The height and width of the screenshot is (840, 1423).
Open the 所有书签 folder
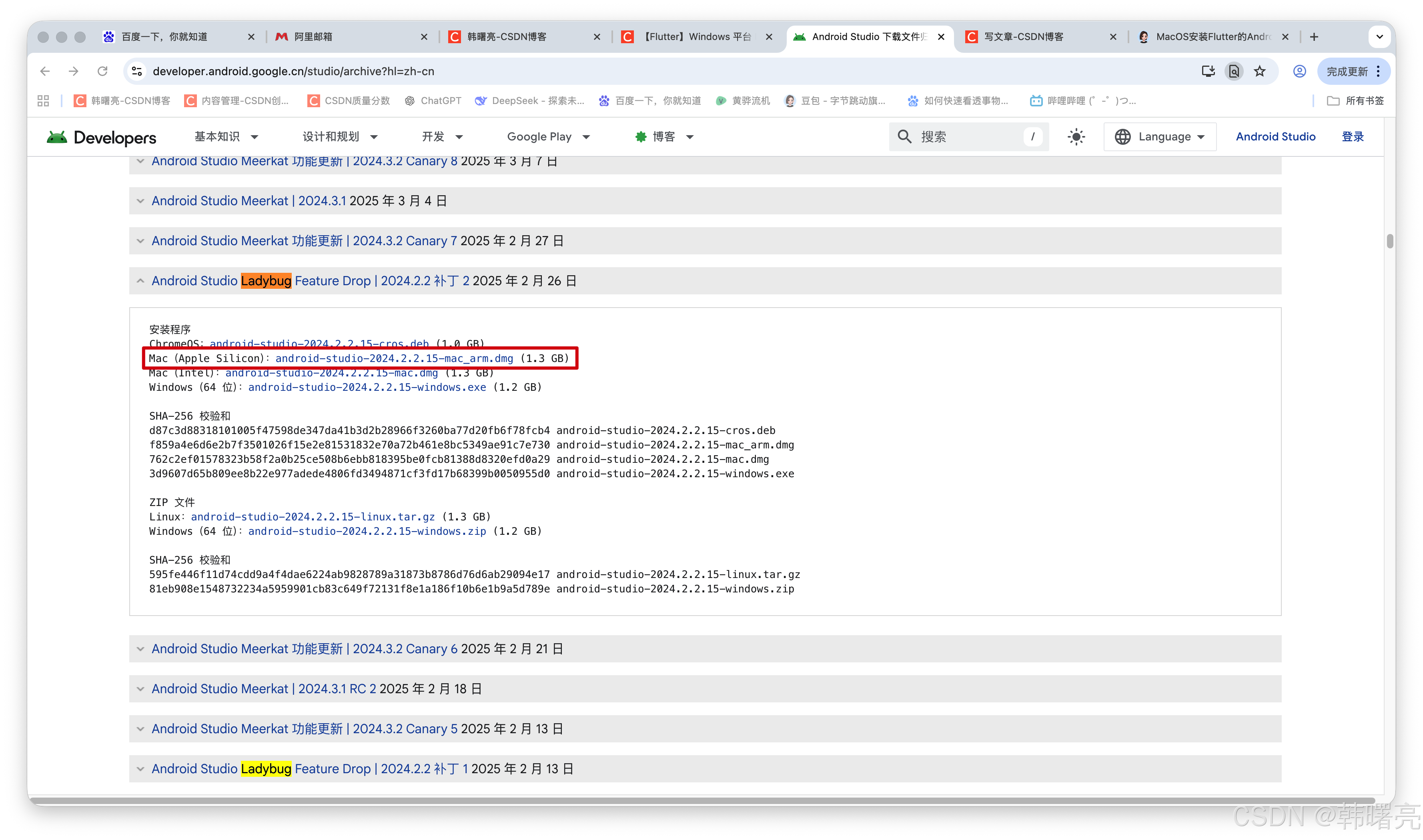[x=1355, y=101]
